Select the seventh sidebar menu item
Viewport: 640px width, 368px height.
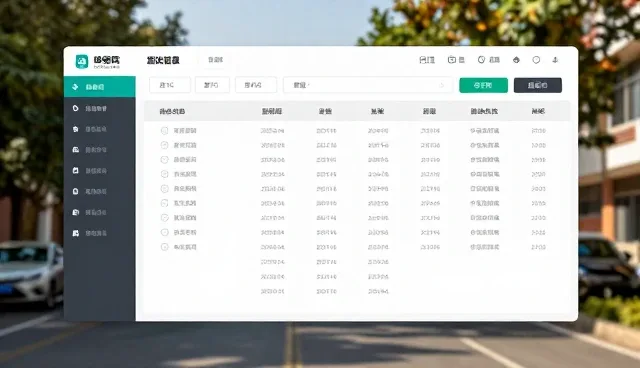pyautogui.click(x=100, y=212)
